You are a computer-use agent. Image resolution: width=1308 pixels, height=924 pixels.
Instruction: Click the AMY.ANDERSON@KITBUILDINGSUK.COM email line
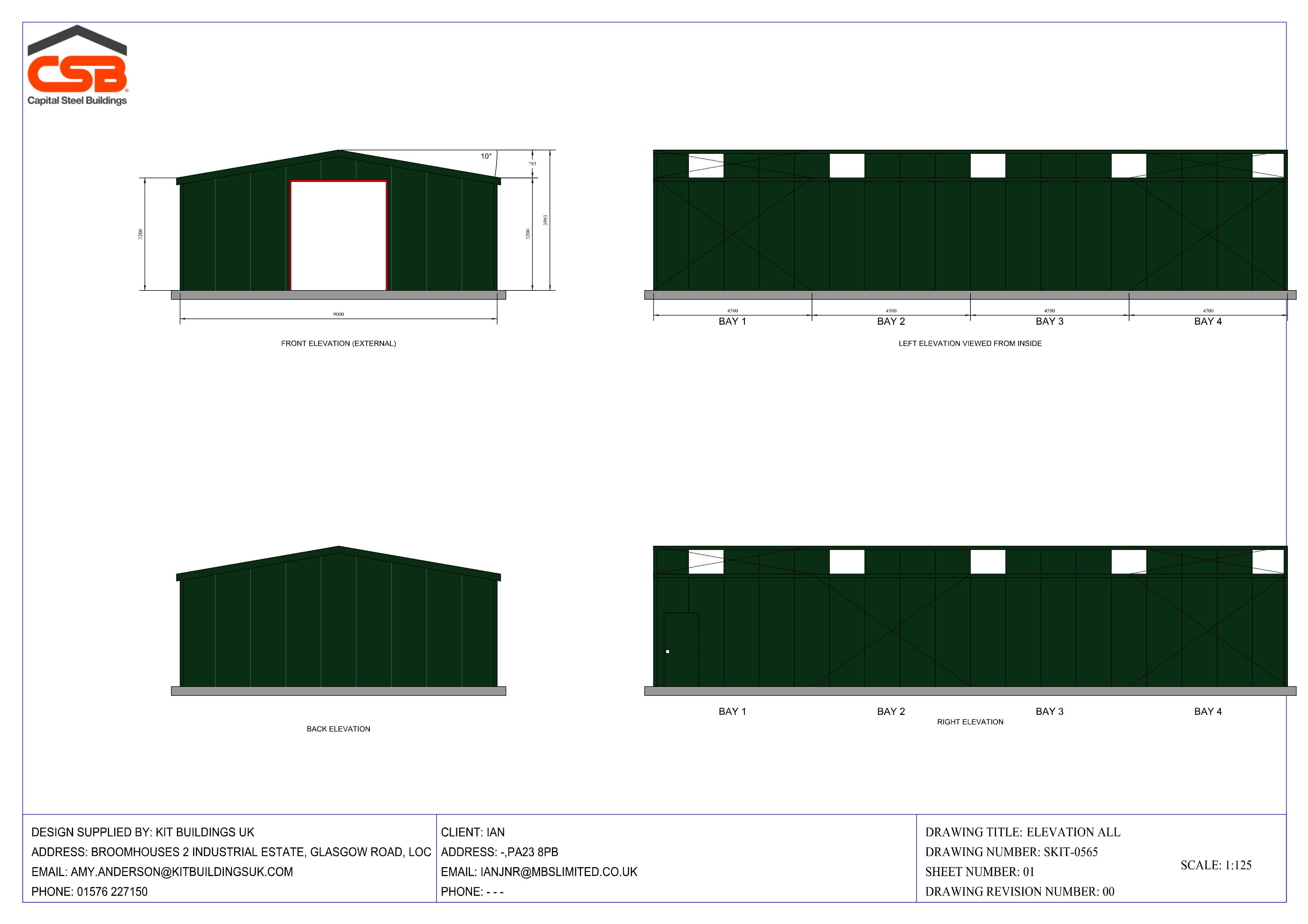click(x=162, y=872)
